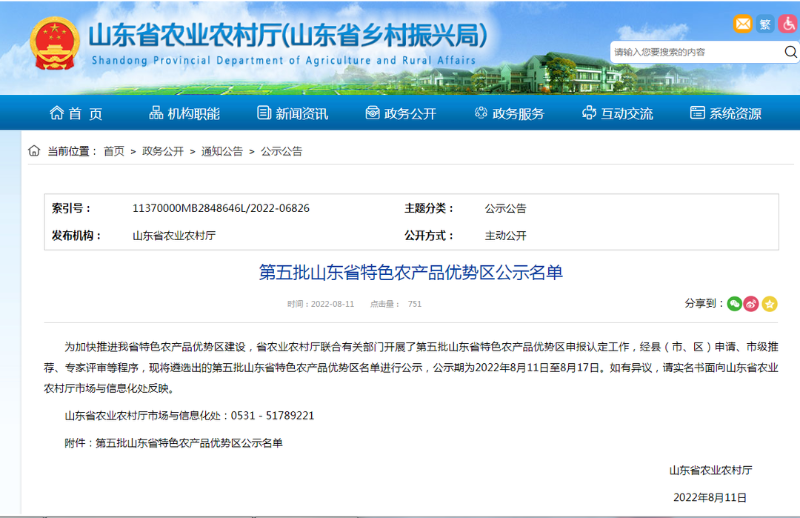The image size is (800, 518).
Task: Open 新闻资讯 navigation menu
Action: [292, 113]
